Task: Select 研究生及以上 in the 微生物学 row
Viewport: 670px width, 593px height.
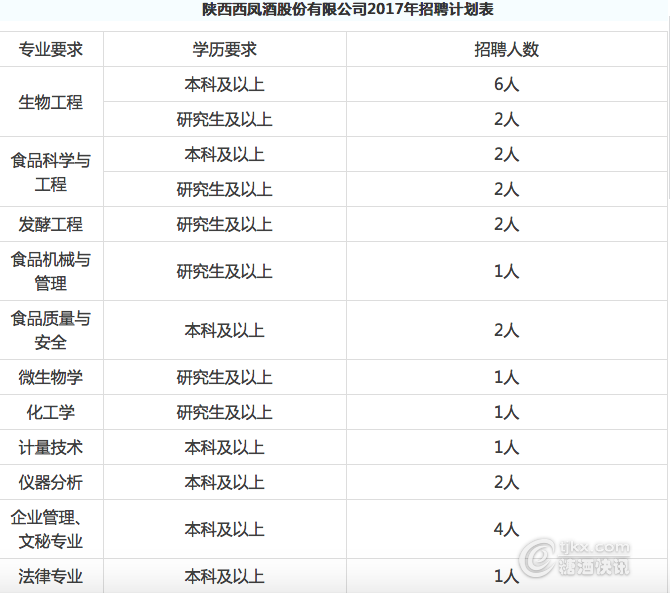Action: pyautogui.click(x=224, y=377)
